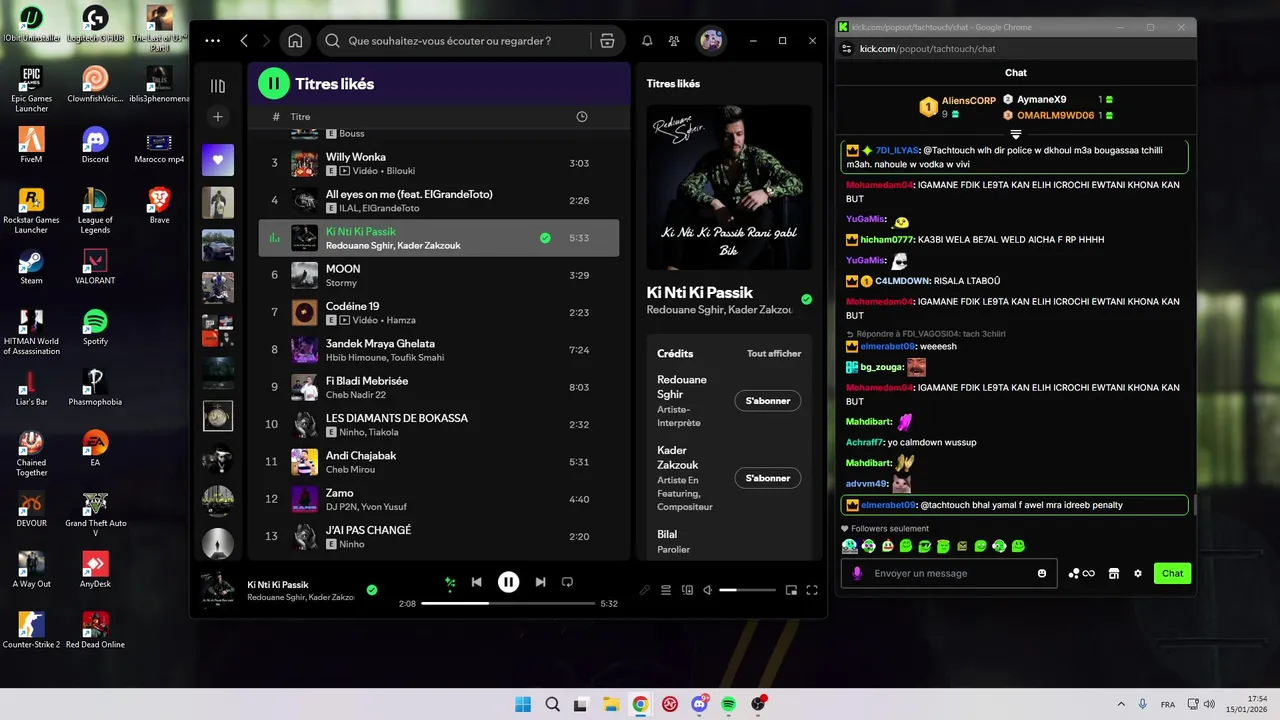Open Discord desktop shortcut

click(x=95, y=145)
